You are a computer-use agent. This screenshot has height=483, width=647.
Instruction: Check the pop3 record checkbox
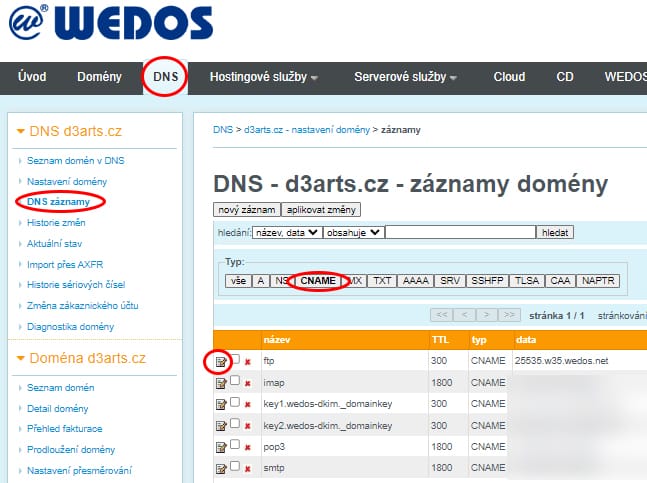pos(235,444)
